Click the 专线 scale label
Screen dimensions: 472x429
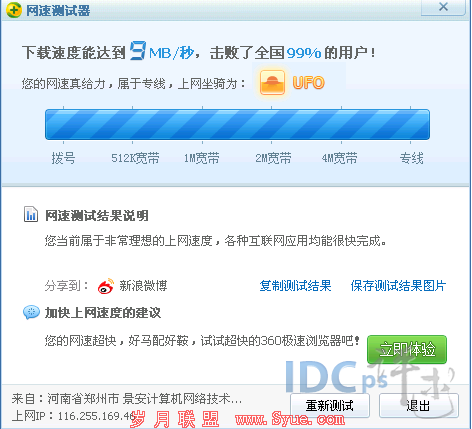[x=412, y=158]
